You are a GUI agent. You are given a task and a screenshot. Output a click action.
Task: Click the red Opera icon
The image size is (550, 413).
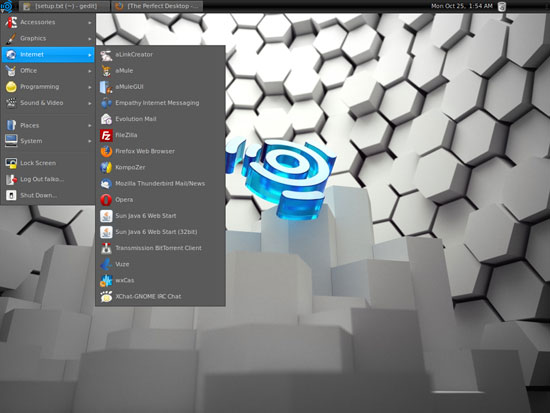106,200
